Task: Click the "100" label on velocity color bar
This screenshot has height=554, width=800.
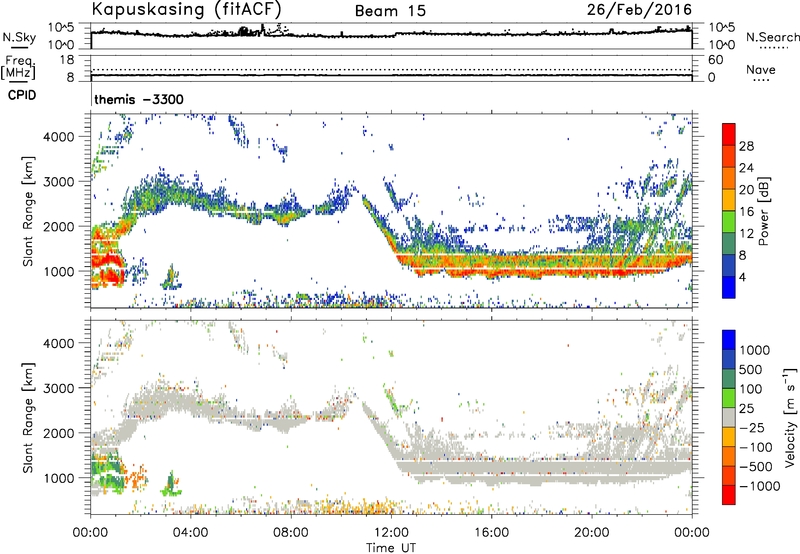Action: pos(752,389)
